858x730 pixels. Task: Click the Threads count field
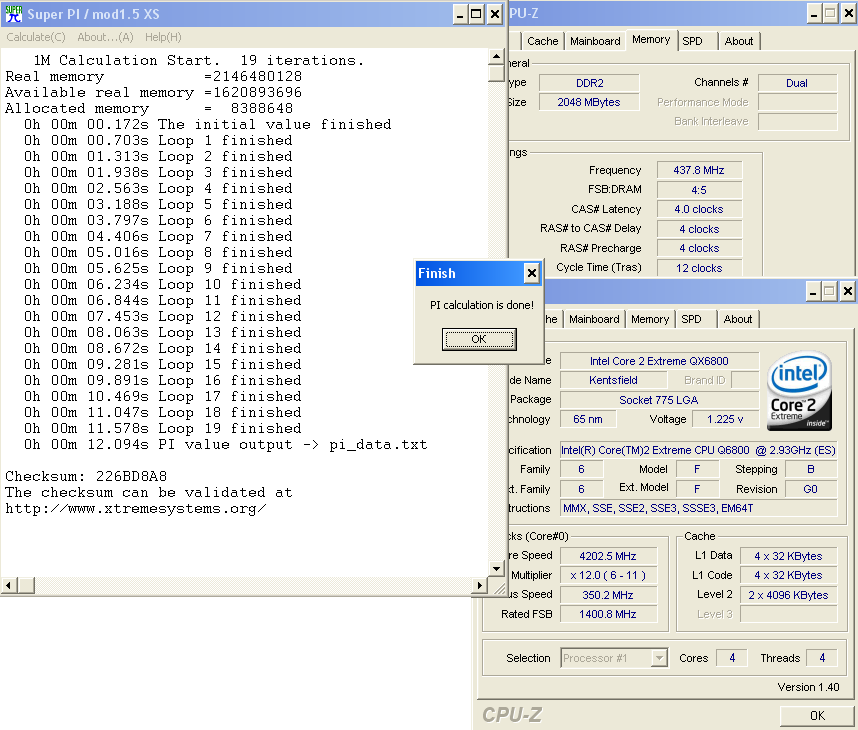point(822,658)
